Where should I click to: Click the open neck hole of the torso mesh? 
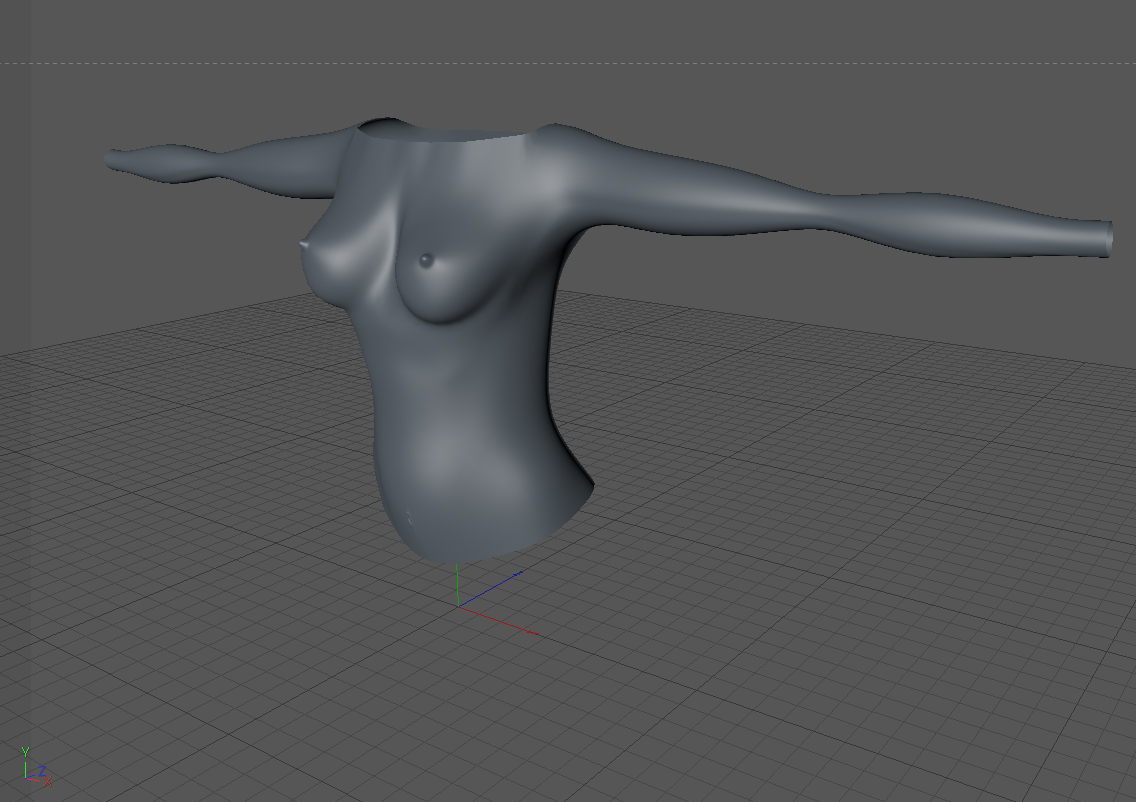(442, 130)
